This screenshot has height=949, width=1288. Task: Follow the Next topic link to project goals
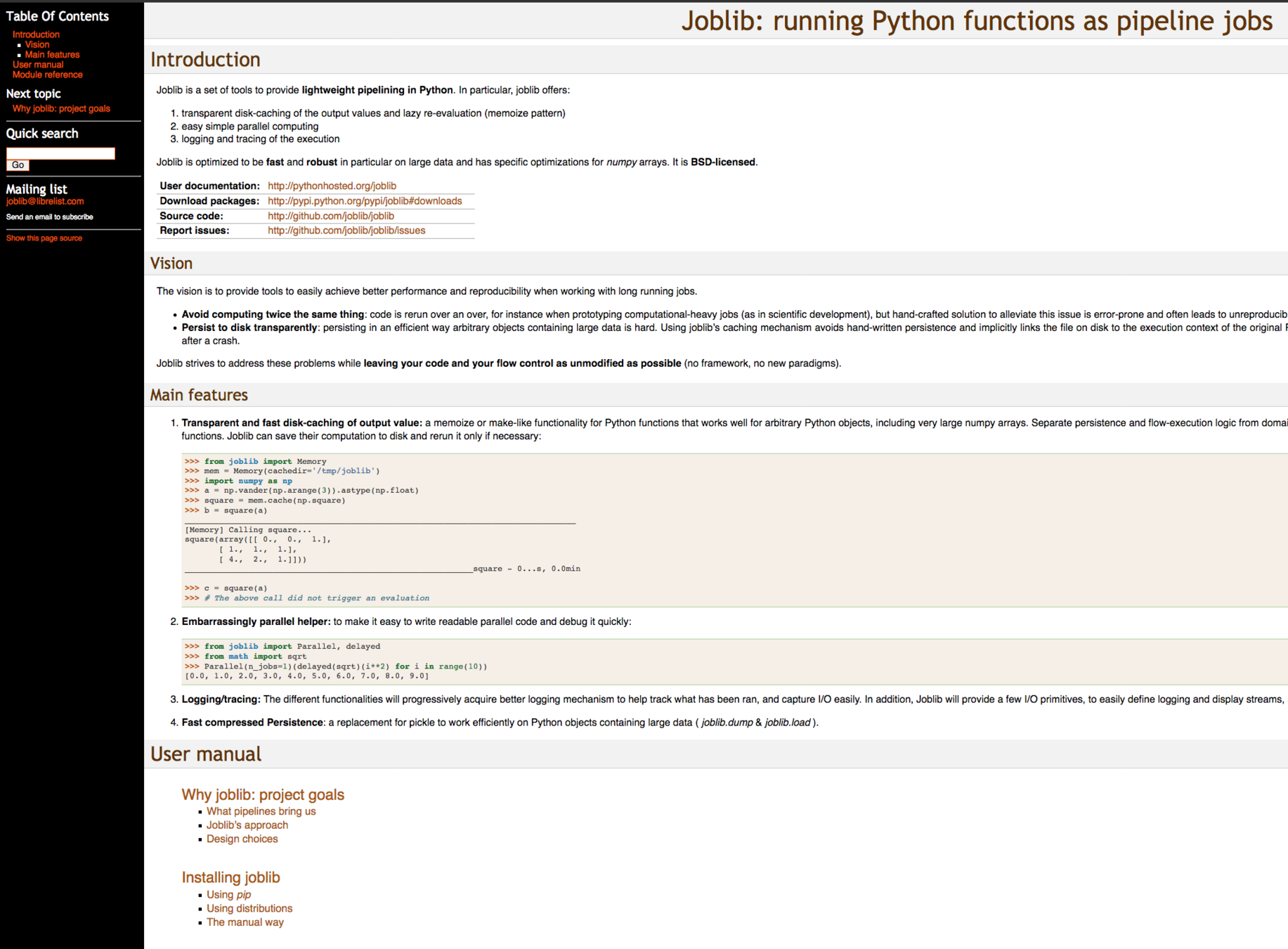(x=61, y=108)
